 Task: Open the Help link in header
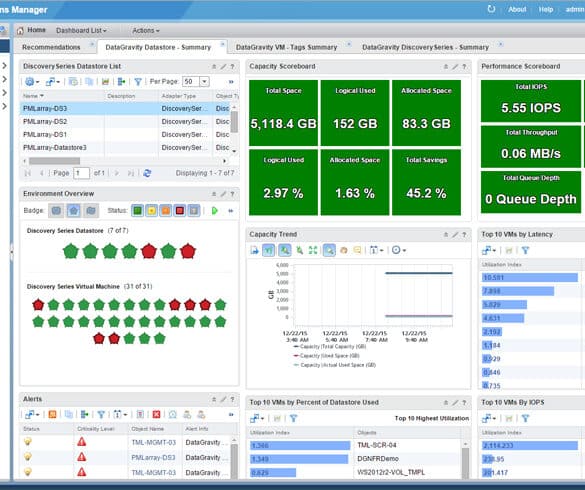[x=546, y=9]
